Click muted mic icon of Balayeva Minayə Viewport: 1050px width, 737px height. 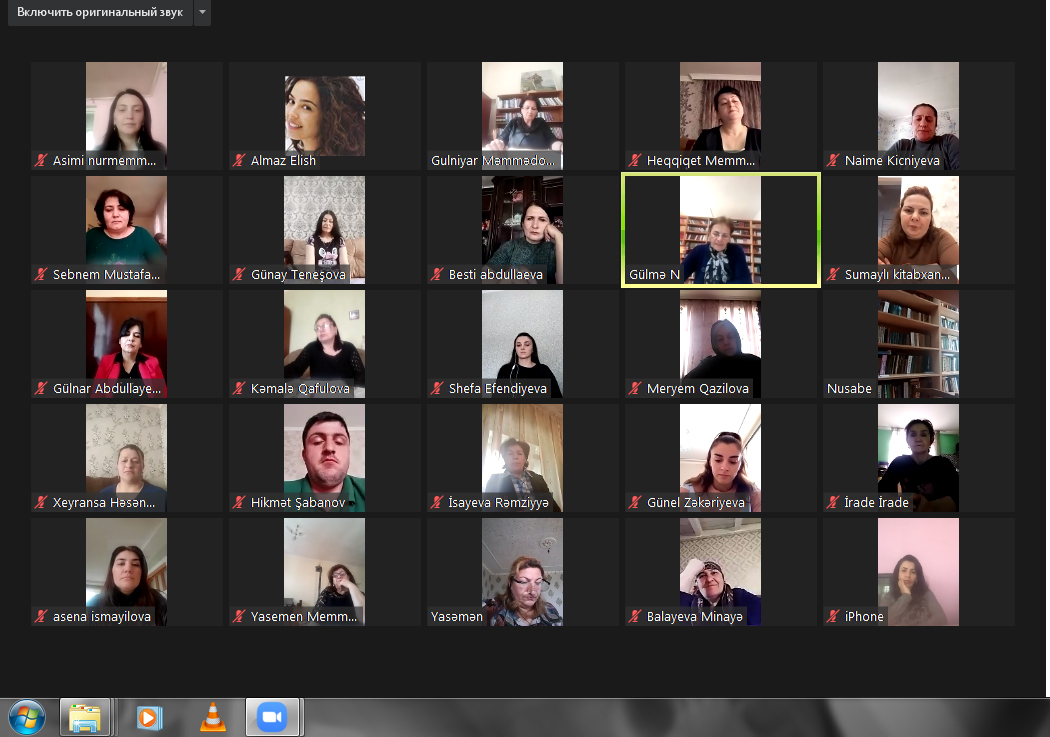[635, 617]
